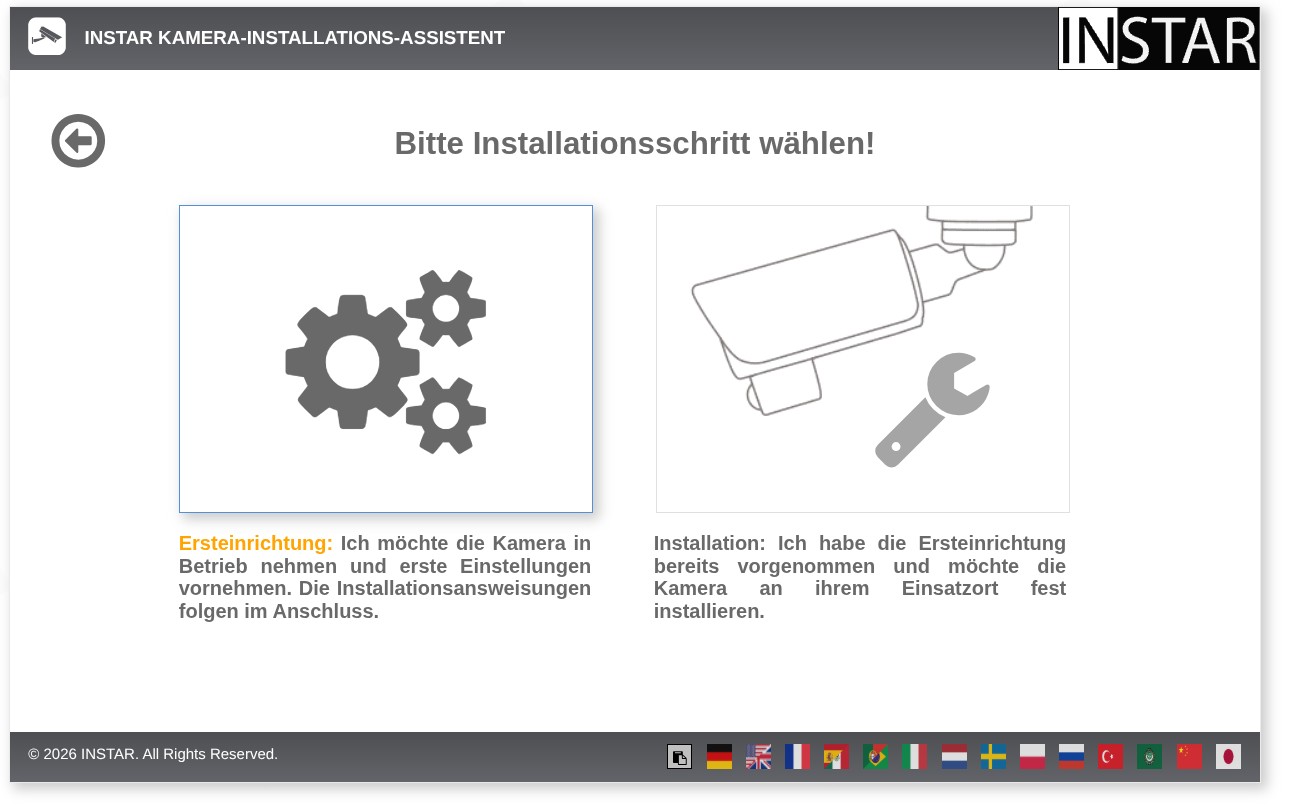Screen dimensions: 1294x806
Task: Switch language to Spanish via flag
Action: [x=836, y=757]
